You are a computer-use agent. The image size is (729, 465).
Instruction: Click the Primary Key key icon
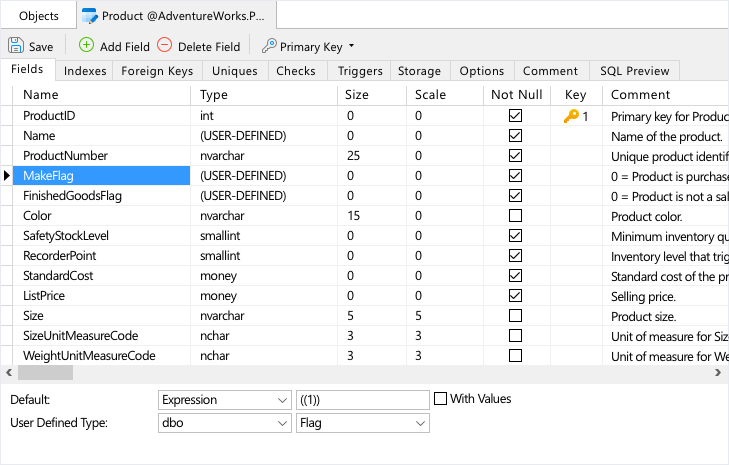pos(269,46)
